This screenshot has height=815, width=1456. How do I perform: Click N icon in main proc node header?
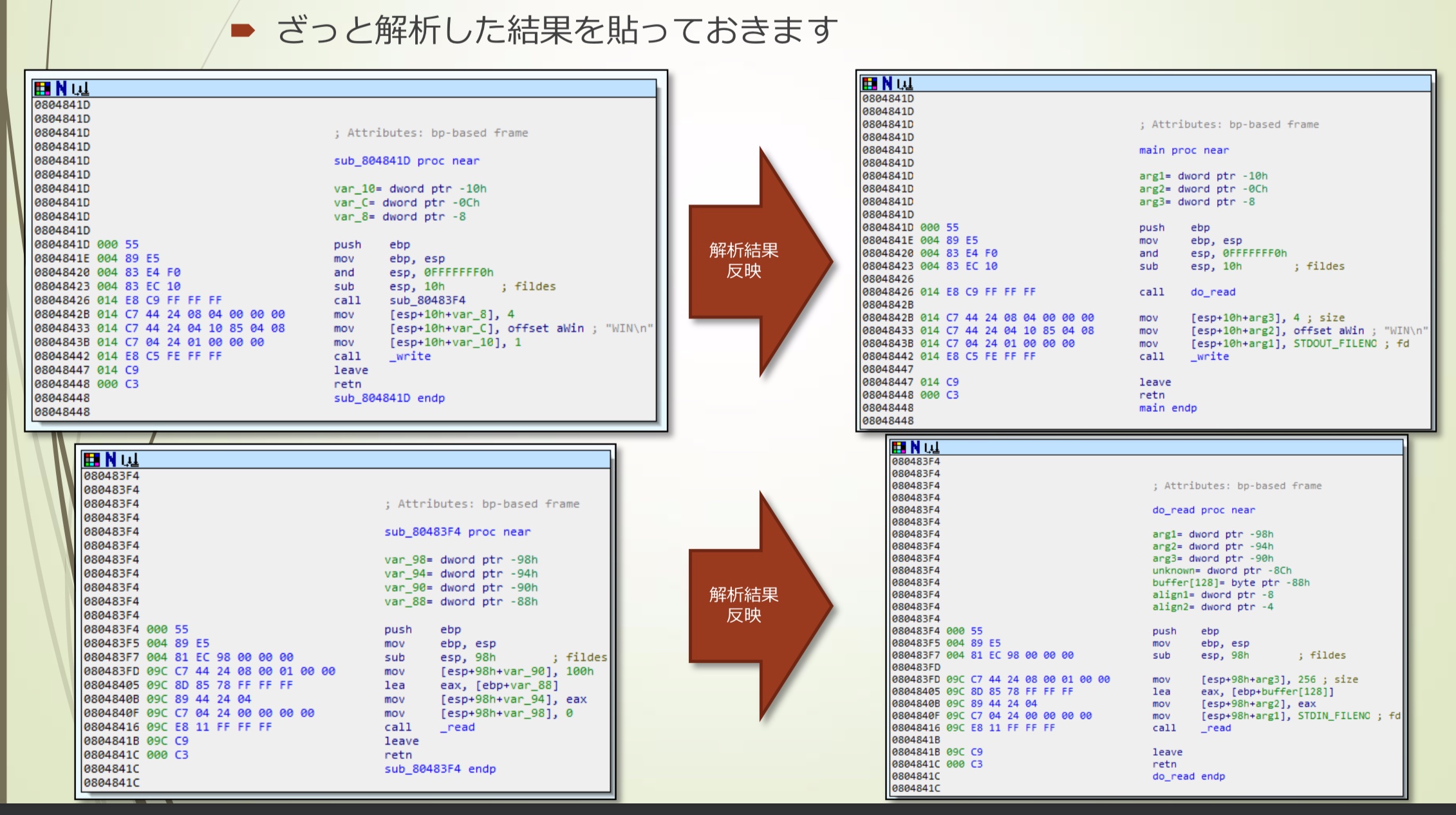[888, 83]
